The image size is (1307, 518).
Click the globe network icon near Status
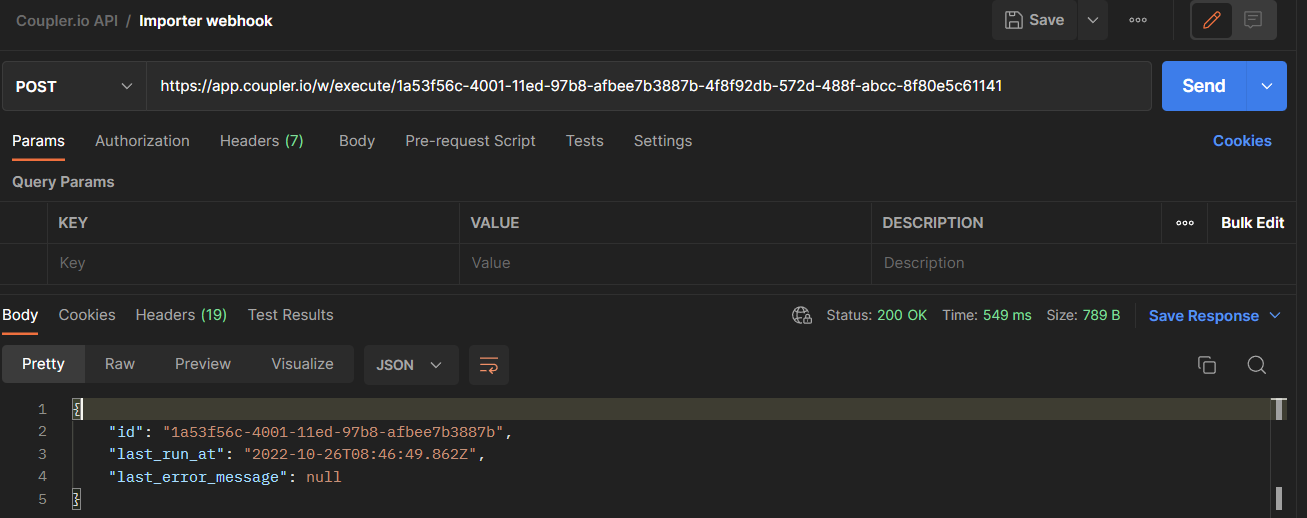pos(802,315)
